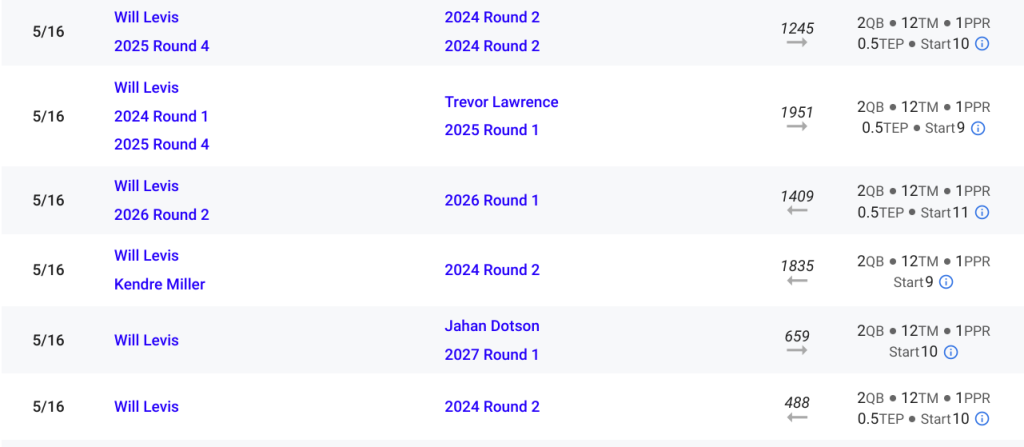Click the trade value 1951
The height and width of the screenshot is (447, 1024).
point(797,112)
